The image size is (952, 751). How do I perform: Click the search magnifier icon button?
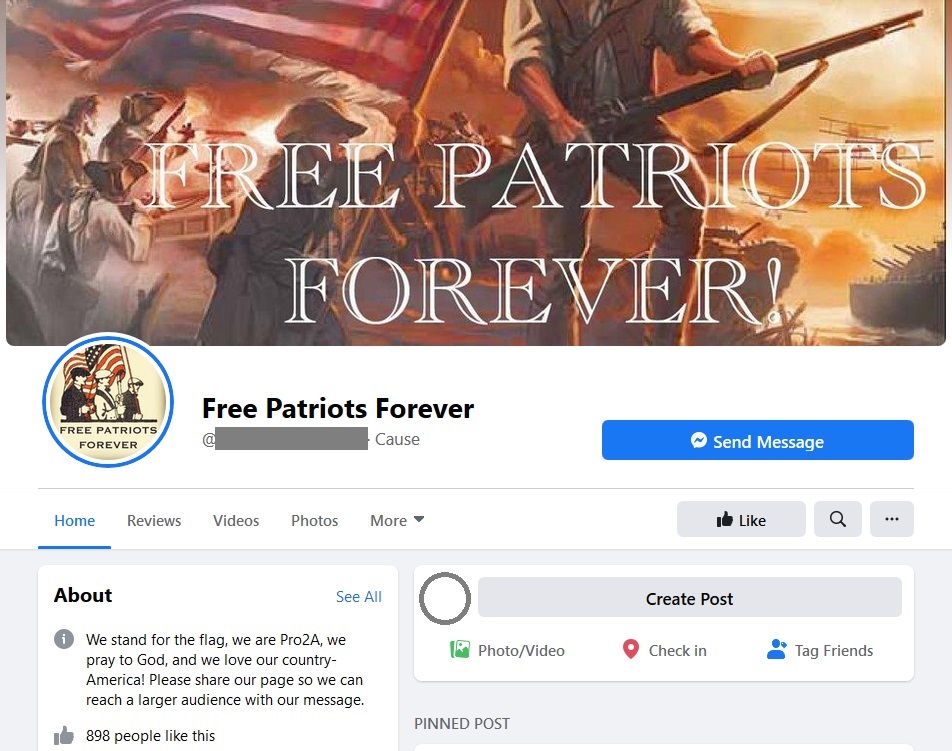click(837, 519)
